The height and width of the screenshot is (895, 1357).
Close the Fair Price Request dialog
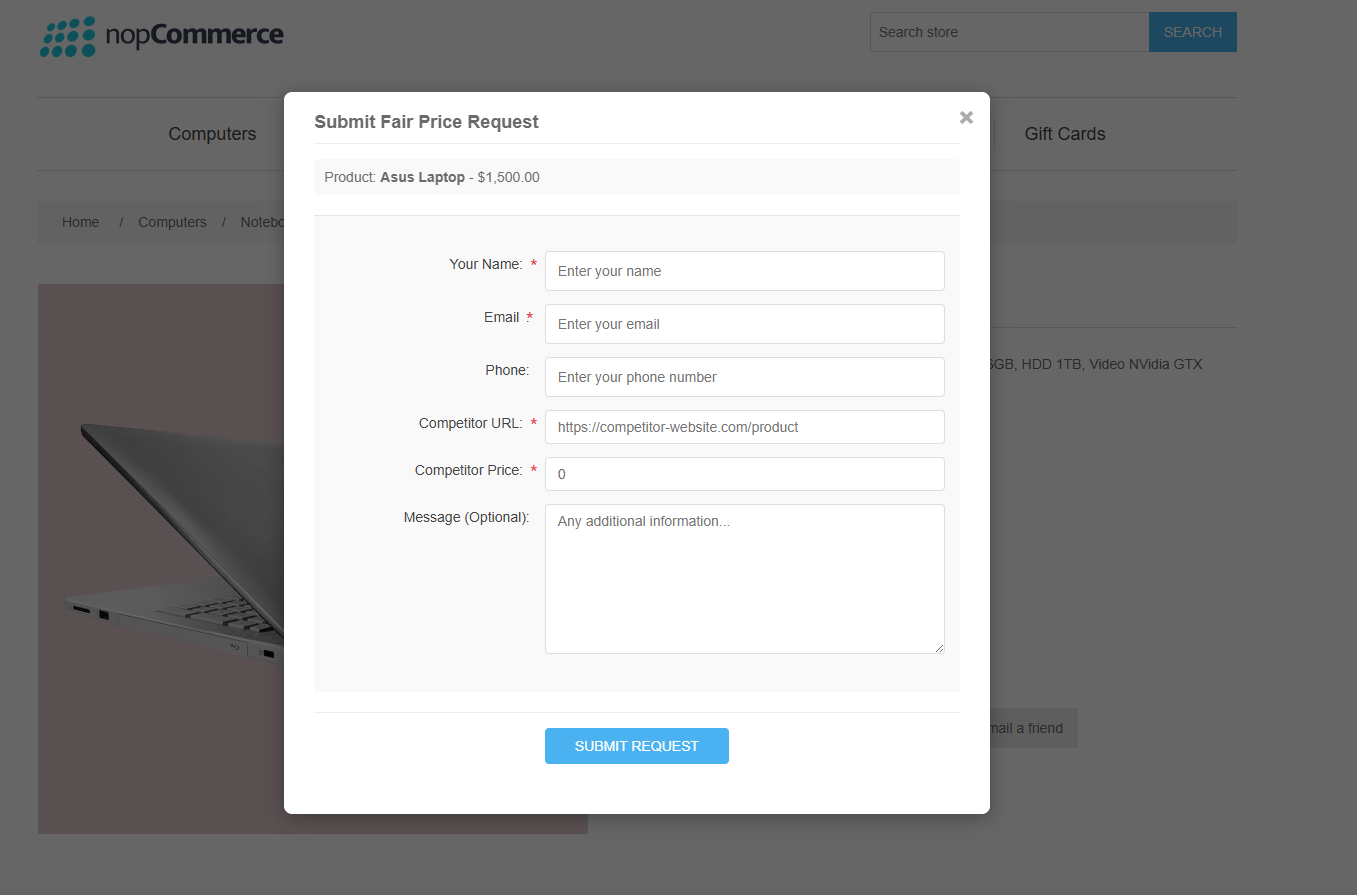(x=966, y=118)
